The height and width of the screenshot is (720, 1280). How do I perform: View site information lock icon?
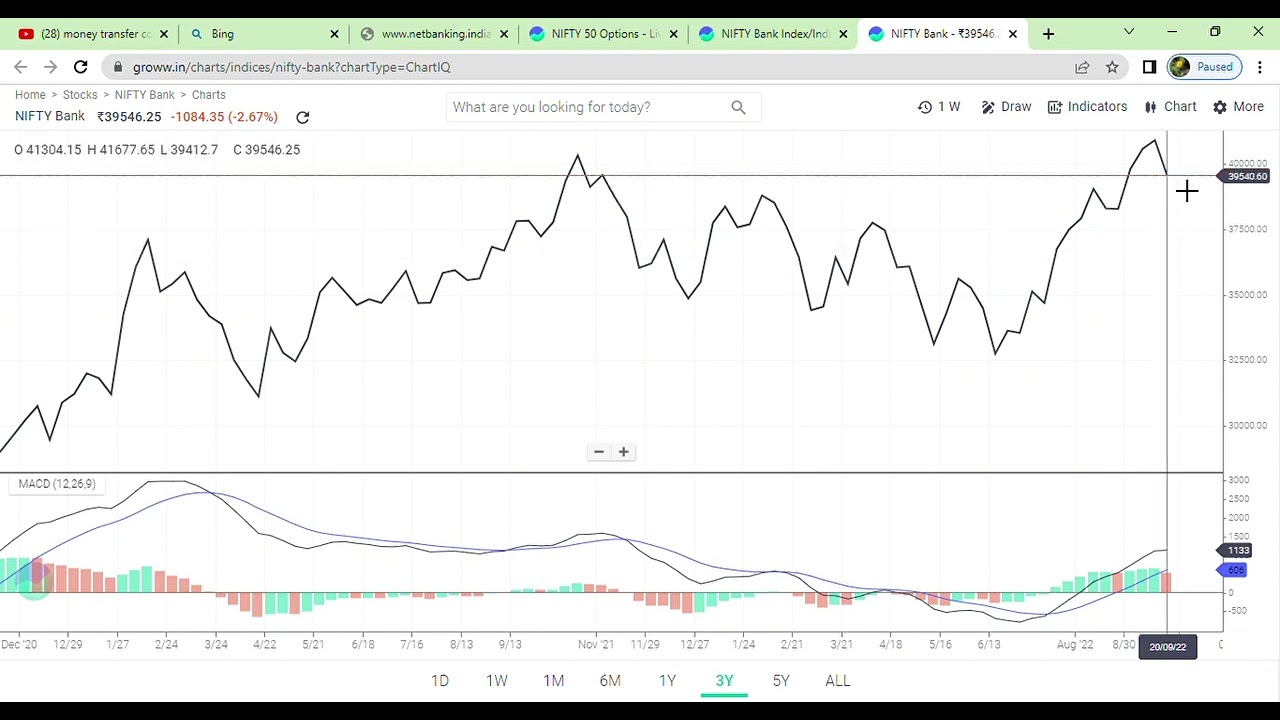(x=118, y=67)
